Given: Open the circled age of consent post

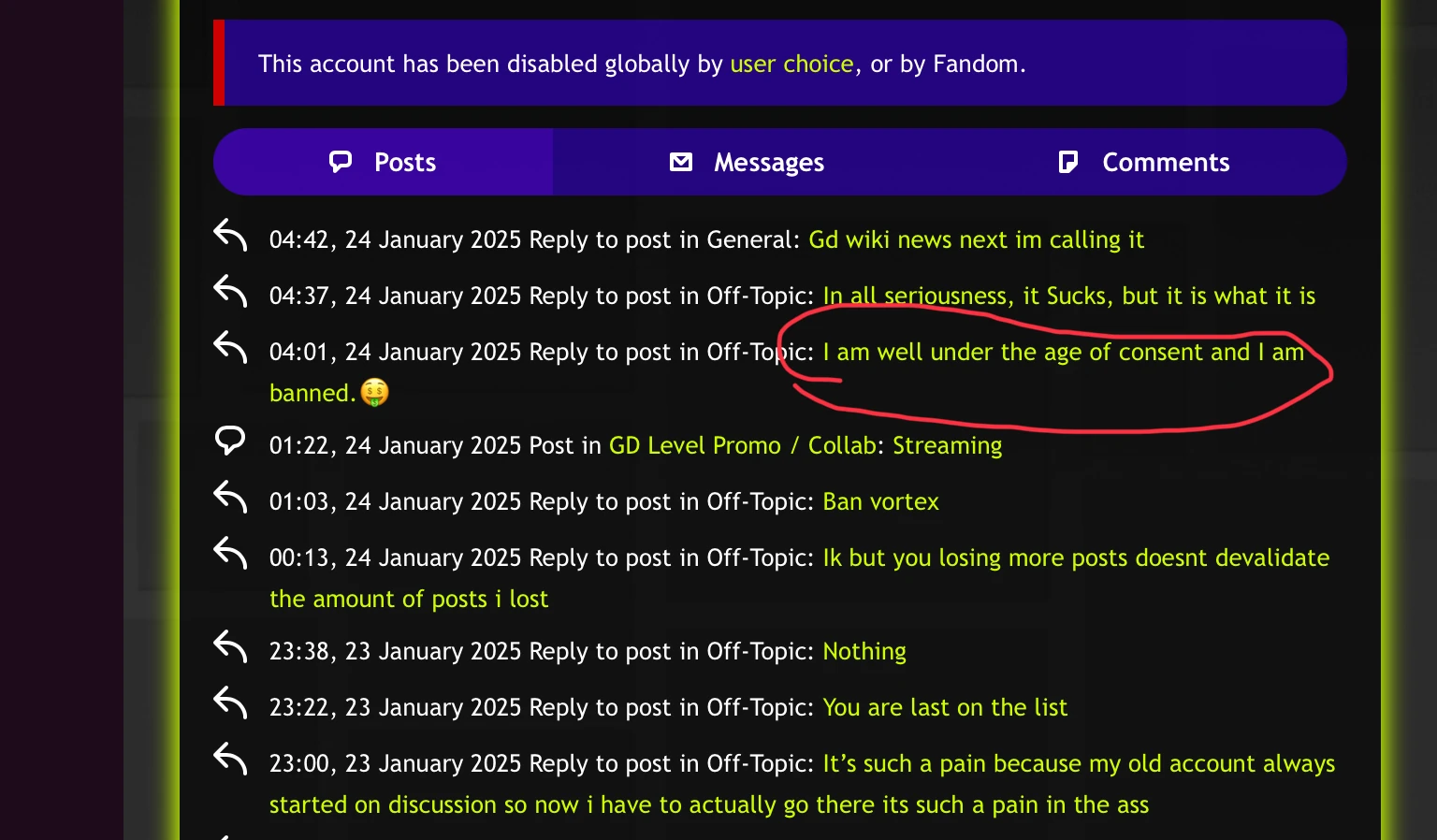Looking at the screenshot, I should (1062, 352).
